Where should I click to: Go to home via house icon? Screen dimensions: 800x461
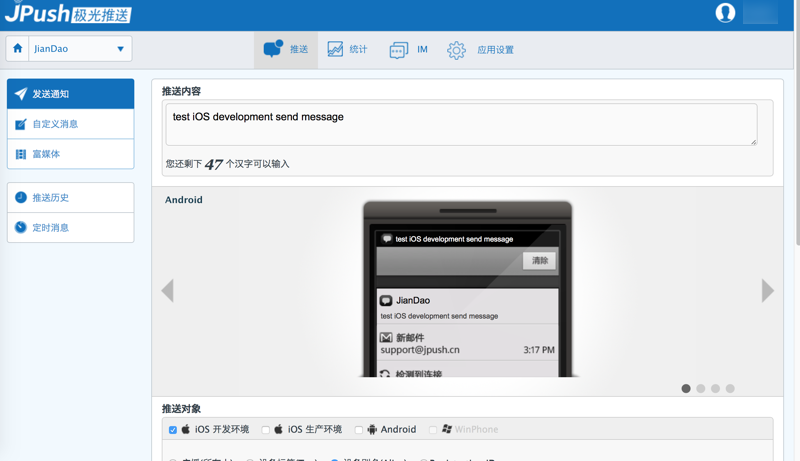pyautogui.click(x=17, y=48)
